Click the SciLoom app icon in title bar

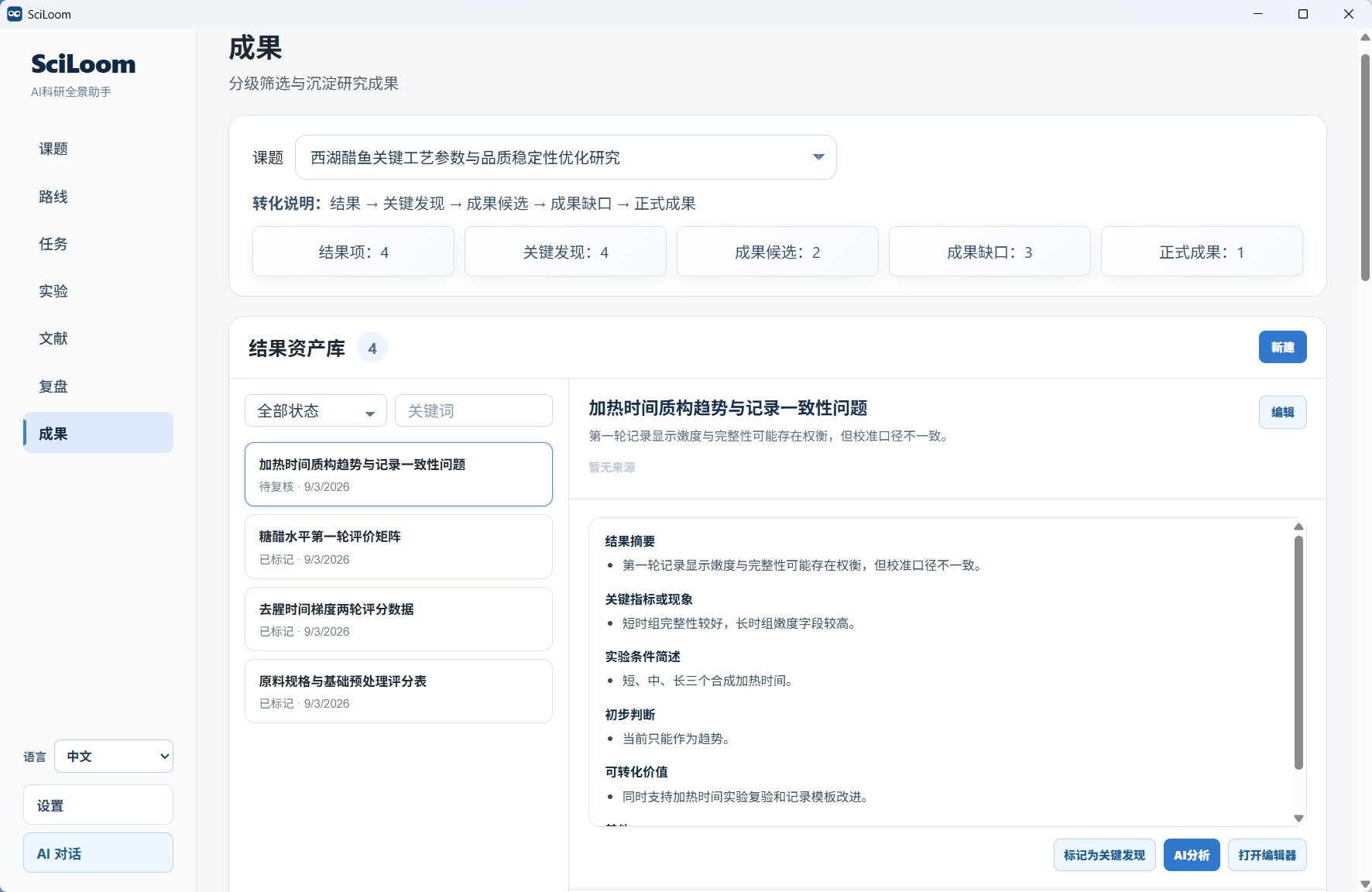15,14
